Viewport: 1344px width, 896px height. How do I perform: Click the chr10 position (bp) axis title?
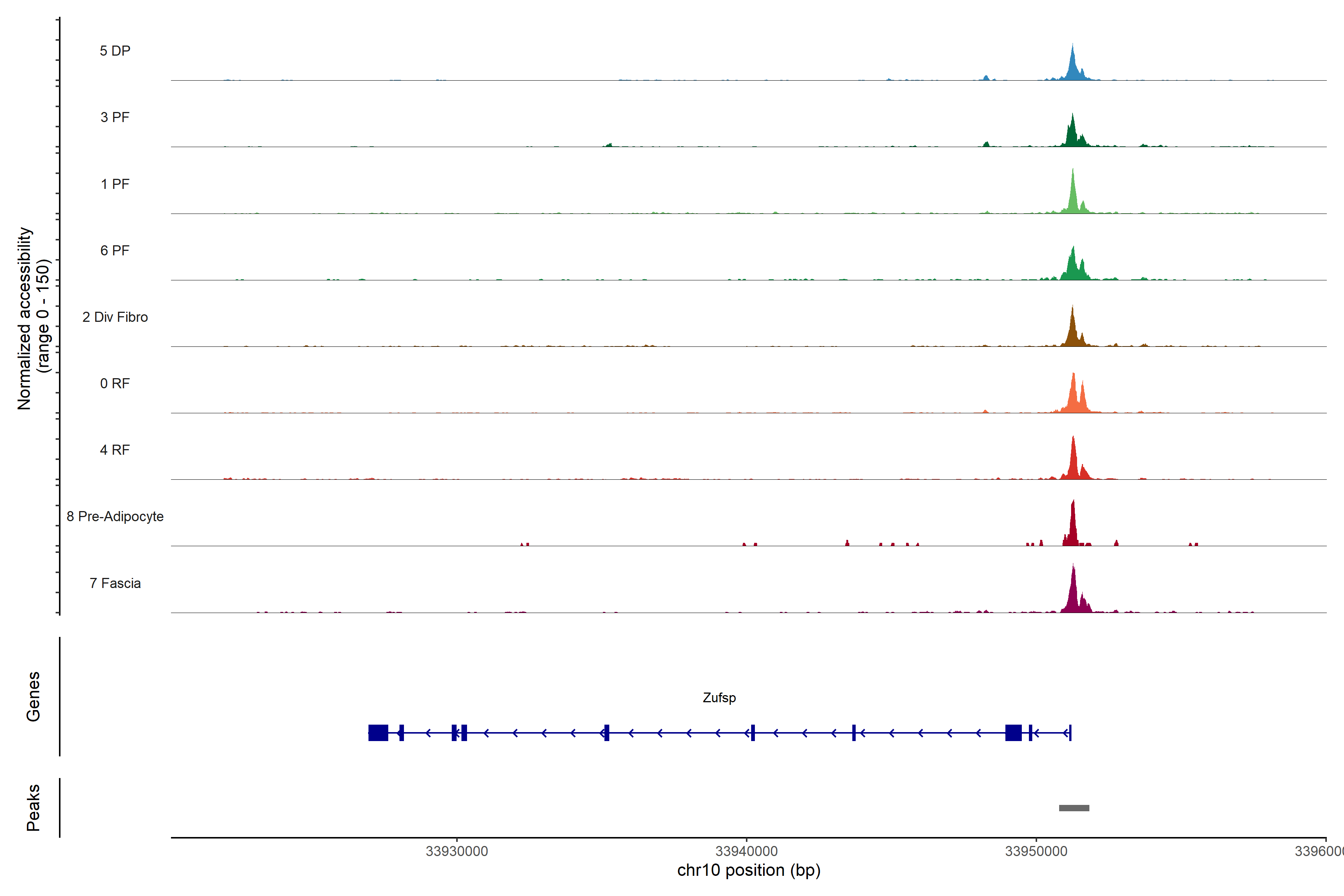pos(749,870)
